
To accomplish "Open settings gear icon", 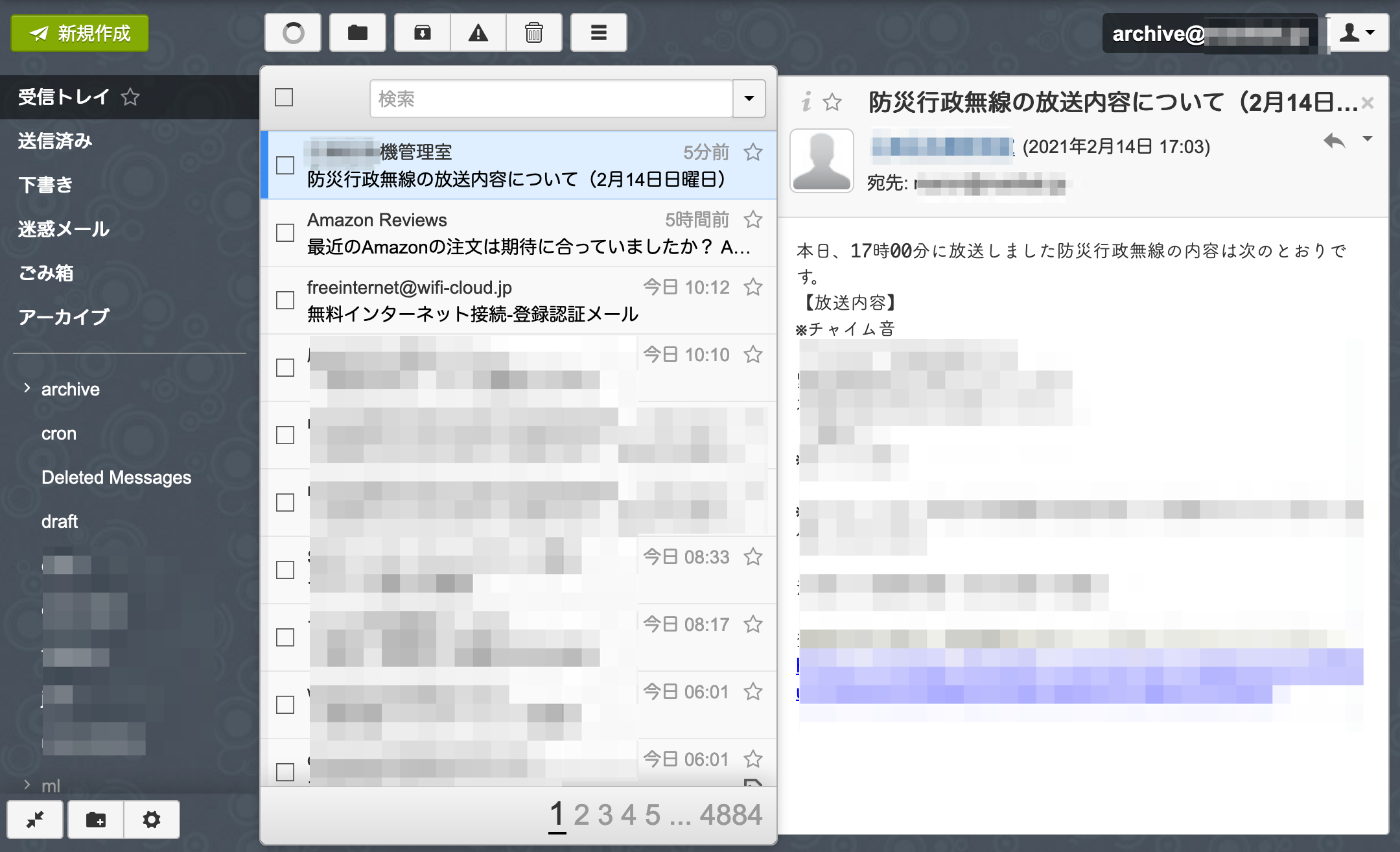I will (151, 820).
